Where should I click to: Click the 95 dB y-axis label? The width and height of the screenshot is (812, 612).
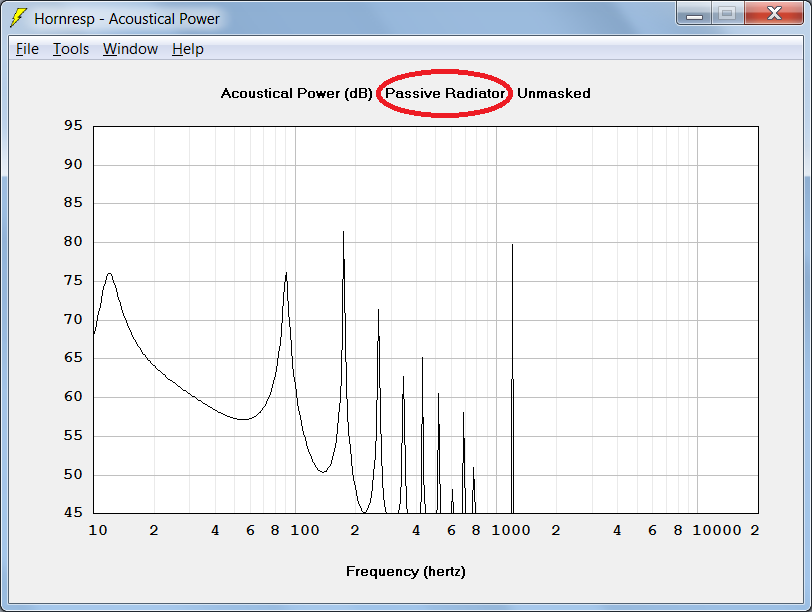point(73,125)
